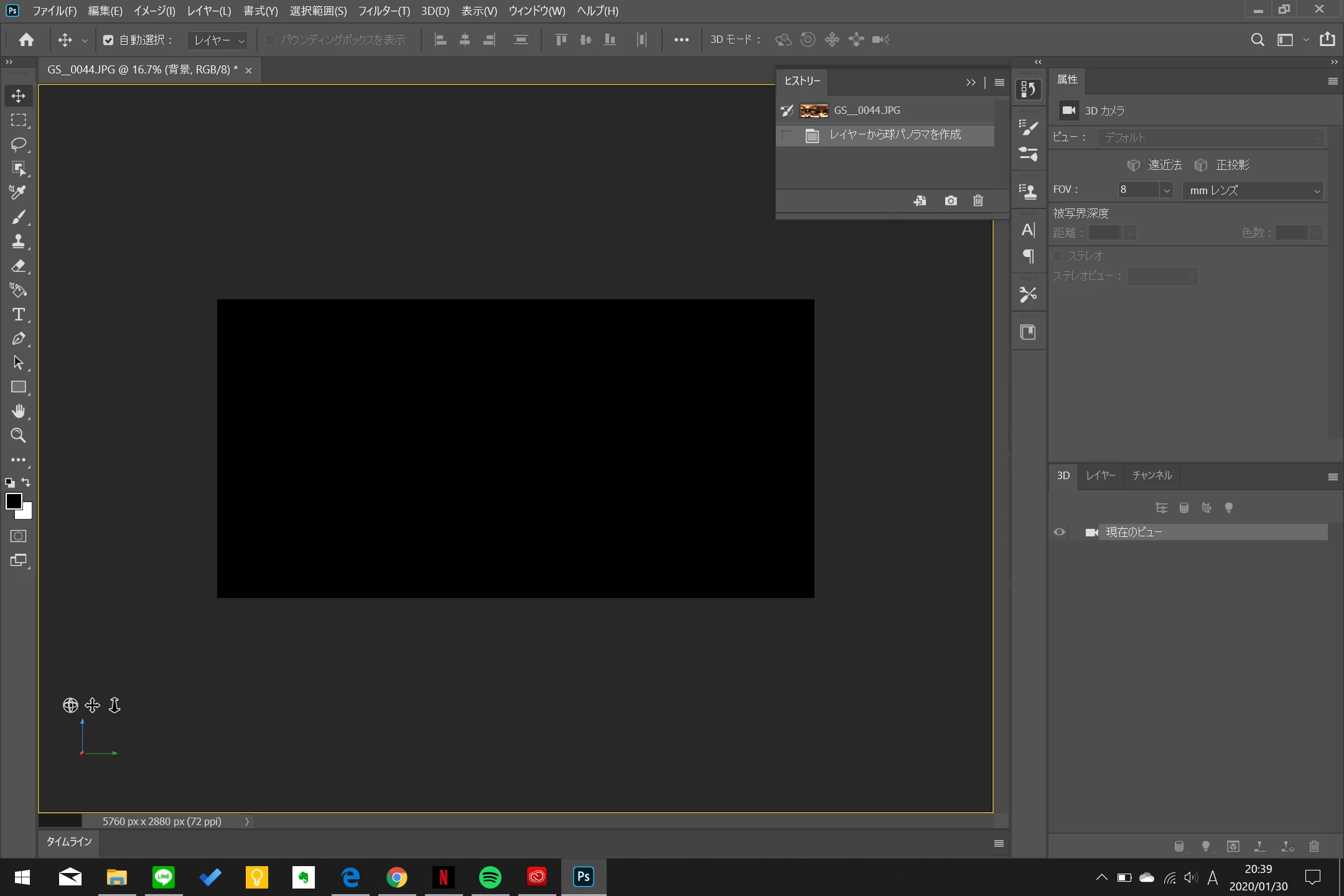Toggle the auto-select (自動選択) checkbox
1344x896 pixels.
(108, 40)
